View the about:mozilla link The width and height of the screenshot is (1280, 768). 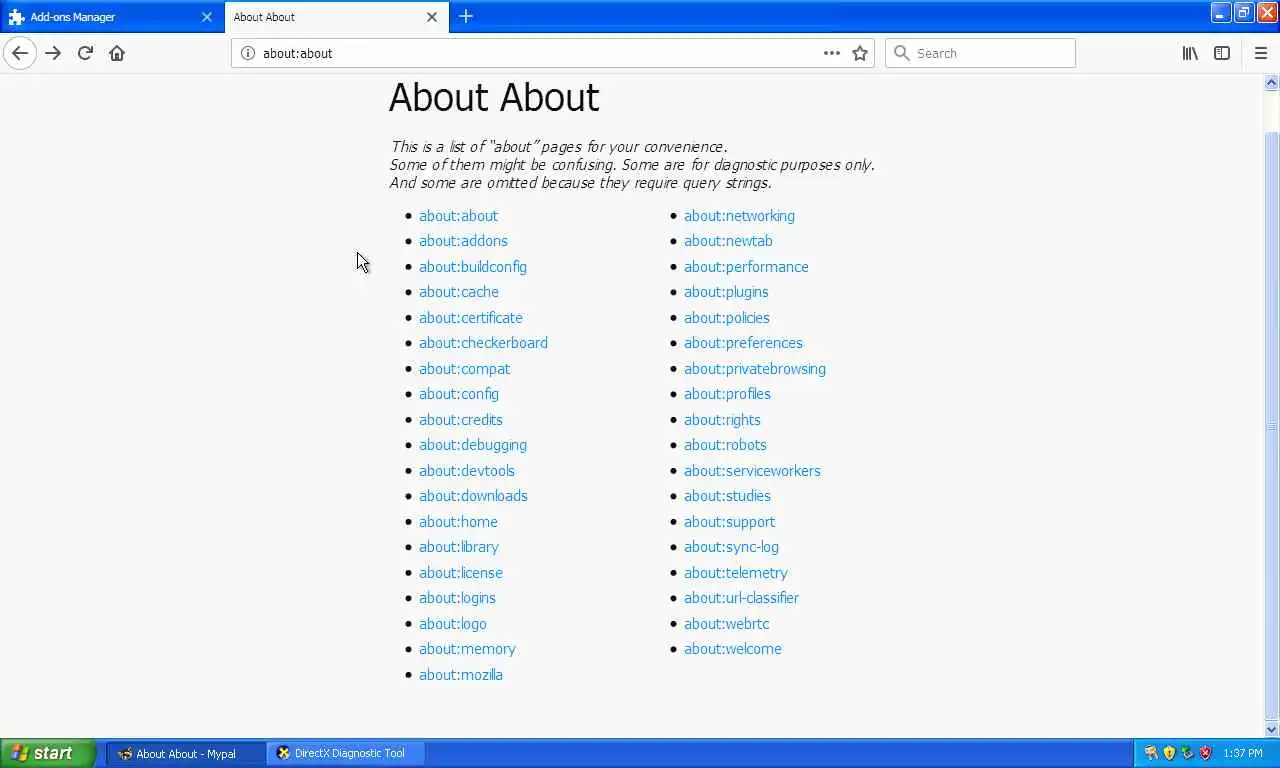click(461, 675)
